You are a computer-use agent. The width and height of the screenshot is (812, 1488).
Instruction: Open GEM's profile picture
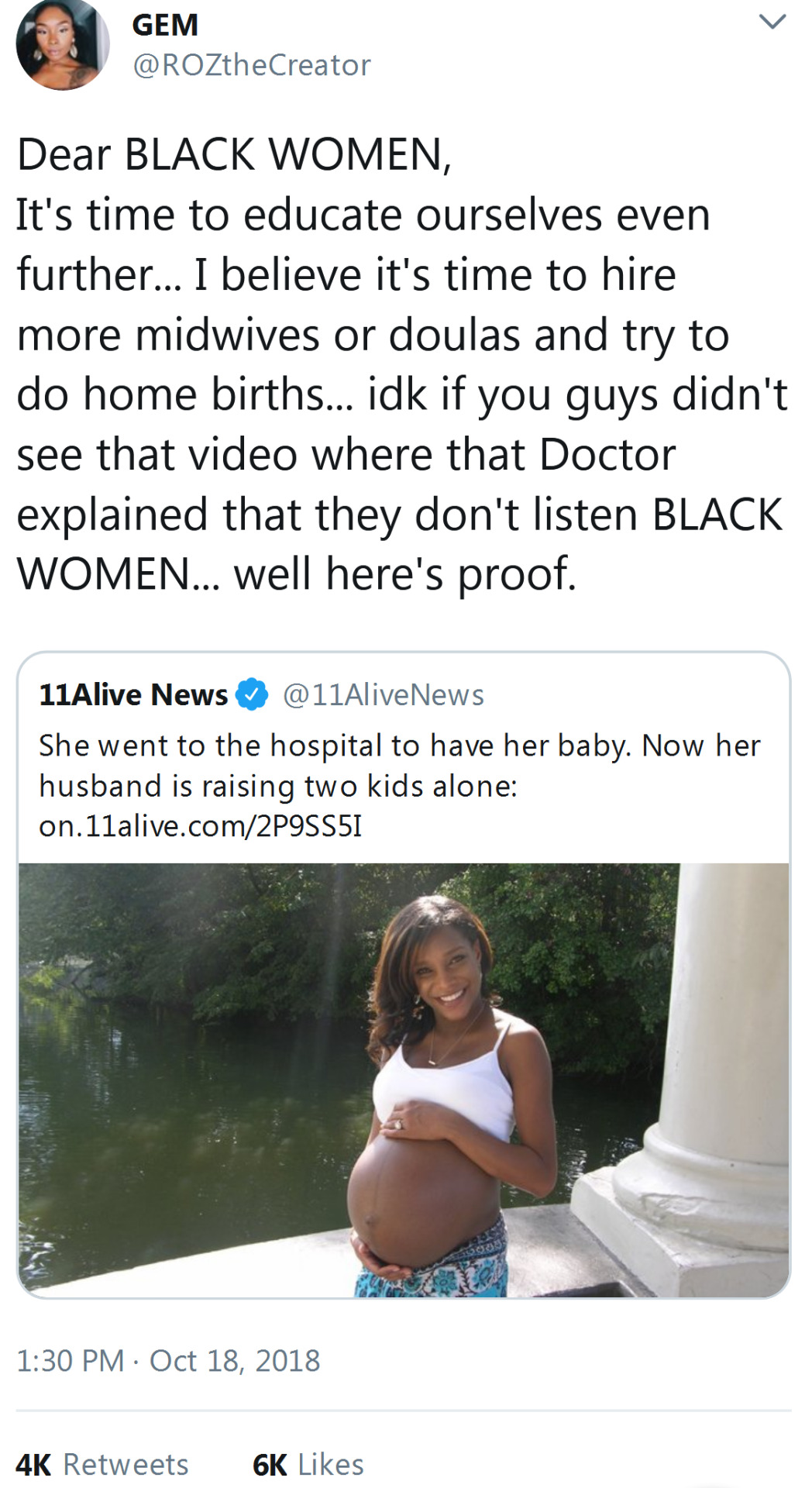[x=62, y=43]
